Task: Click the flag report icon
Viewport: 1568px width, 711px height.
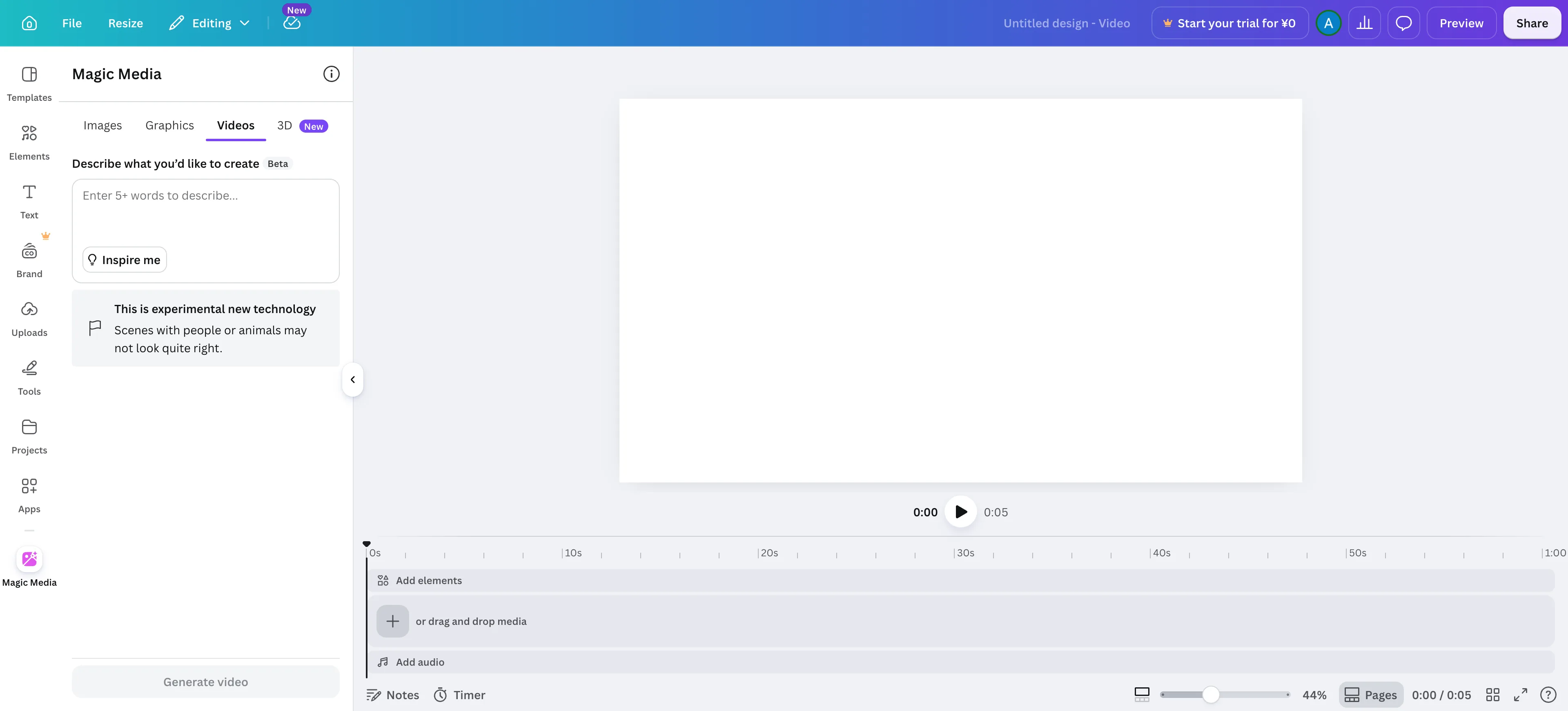Action: 95,329
